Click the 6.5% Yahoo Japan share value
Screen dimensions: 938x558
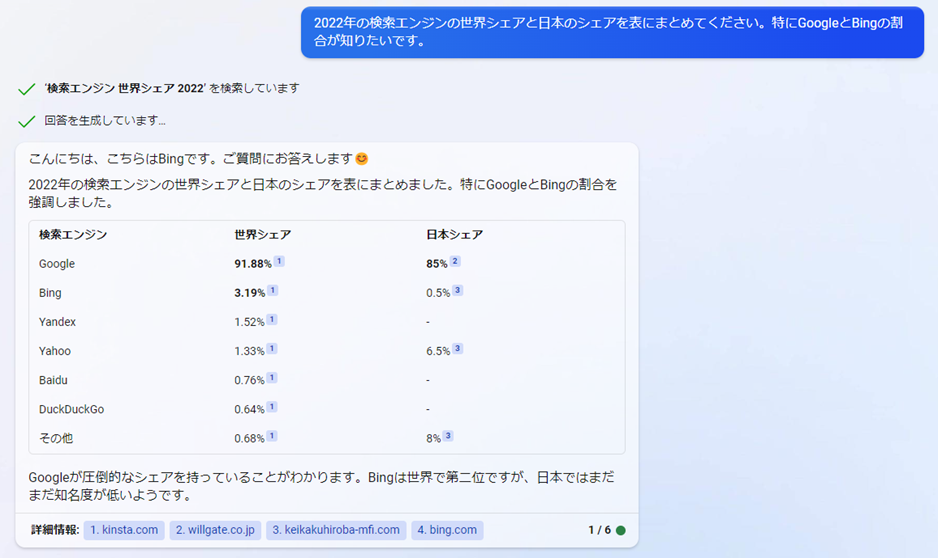click(438, 351)
